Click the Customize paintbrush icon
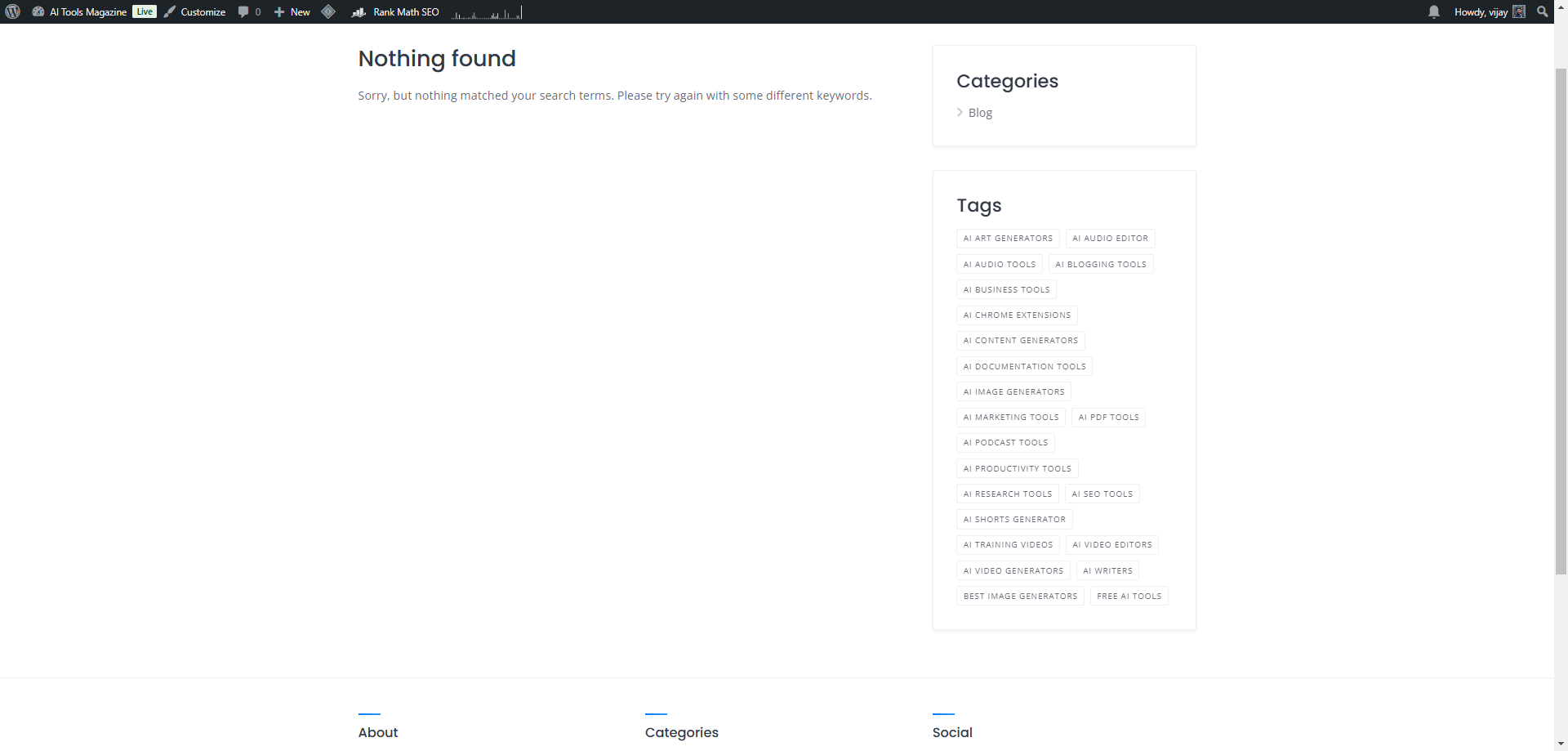This screenshot has height=751, width=1568. pos(170,11)
